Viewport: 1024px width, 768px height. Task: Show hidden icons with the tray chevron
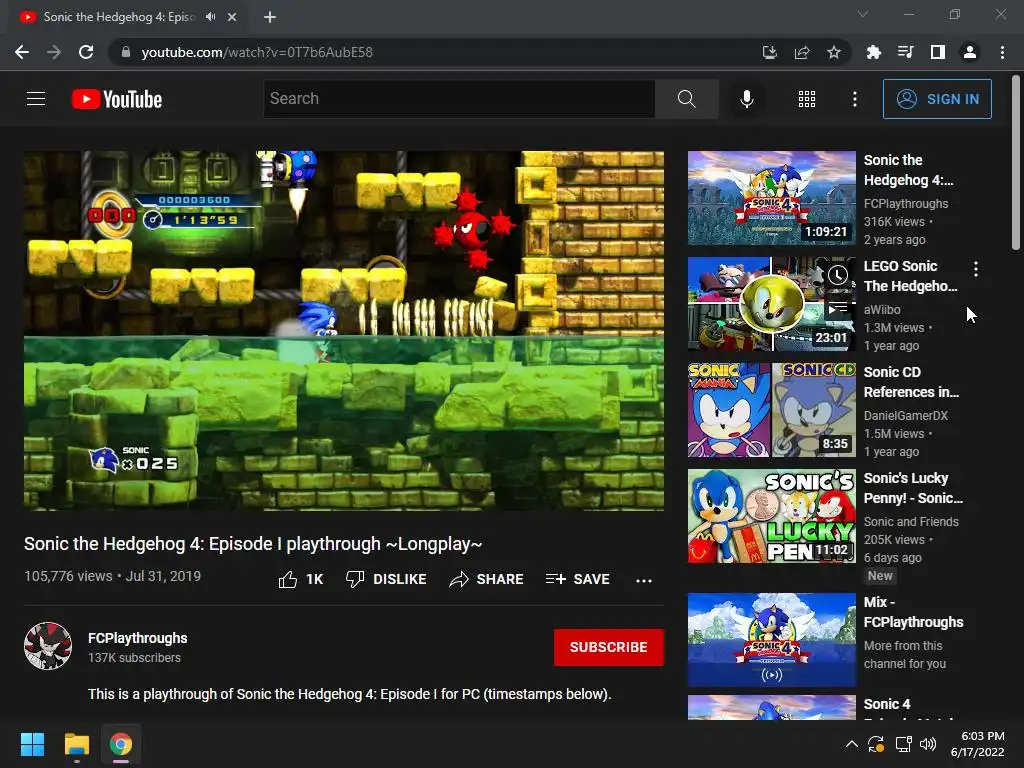[x=852, y=744]
